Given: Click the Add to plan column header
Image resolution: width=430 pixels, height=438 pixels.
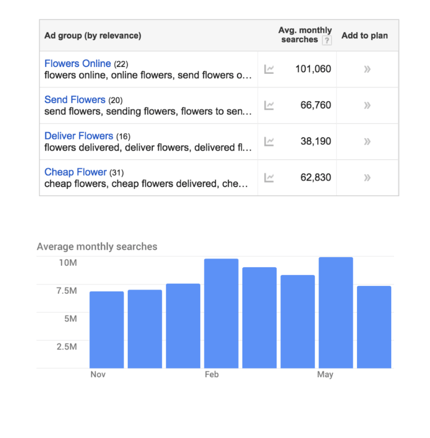Looking at the screenshot, I should coord(364,35).
